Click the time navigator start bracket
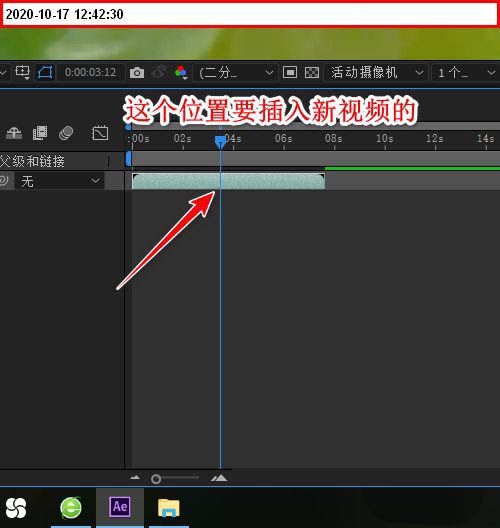Image resolution: width=500 pixels, height=528 pixels. pos(128,126)
